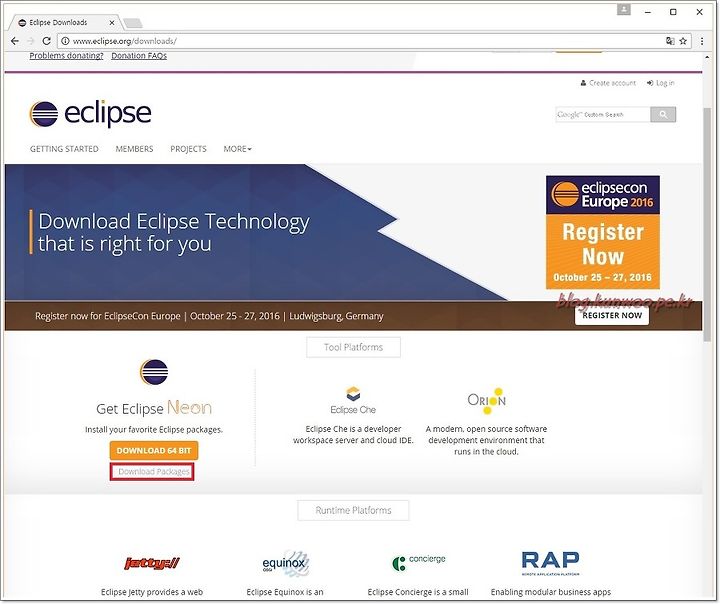Screen dimensions: 720x604
Task: Click the scrollbar up arrow
Action: pos(707,57)
